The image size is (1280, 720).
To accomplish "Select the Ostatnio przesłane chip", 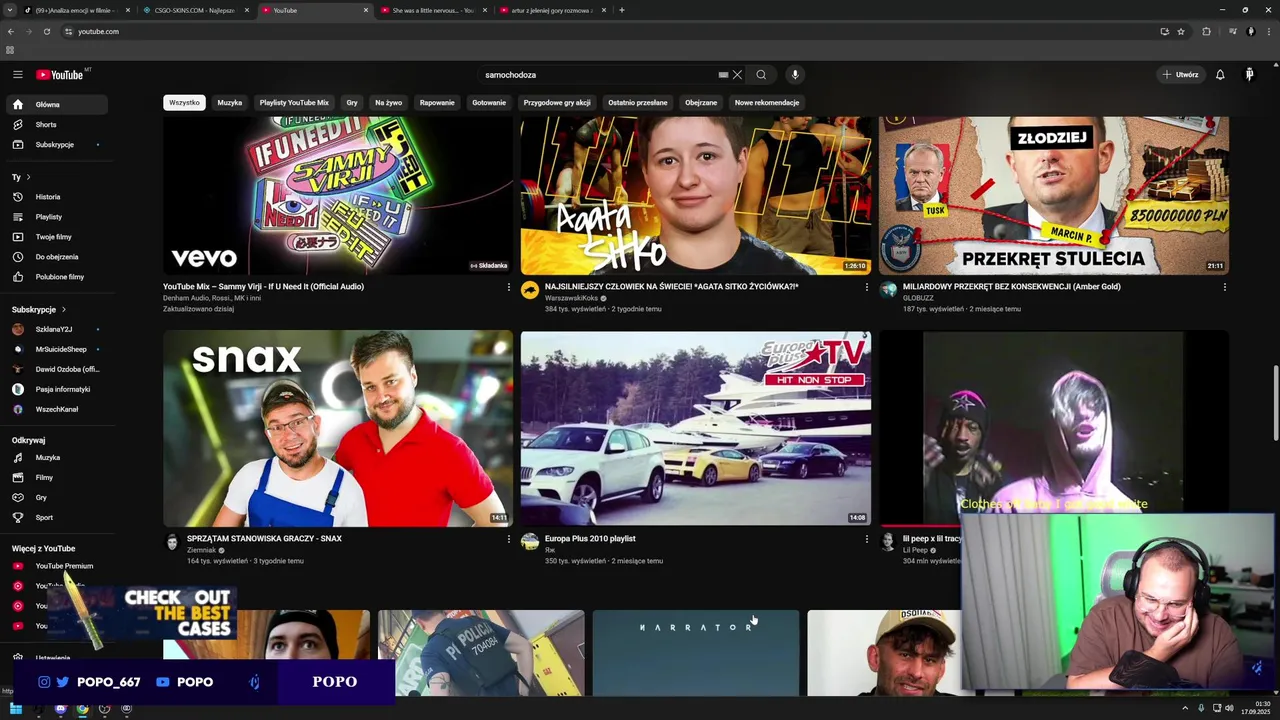I will coord(638,102).
